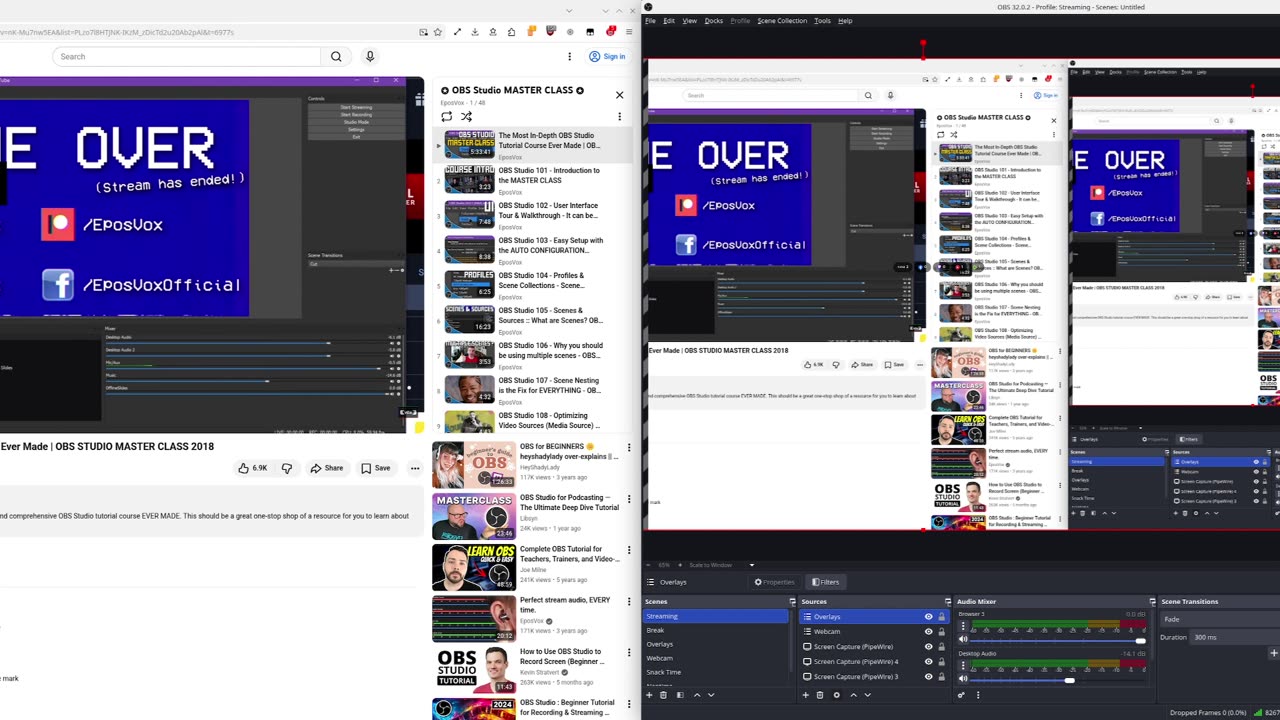Click the YouTube search magnifier button
Image resolution: width=1280 pixels, height=720 pixels.
[336, 57]
